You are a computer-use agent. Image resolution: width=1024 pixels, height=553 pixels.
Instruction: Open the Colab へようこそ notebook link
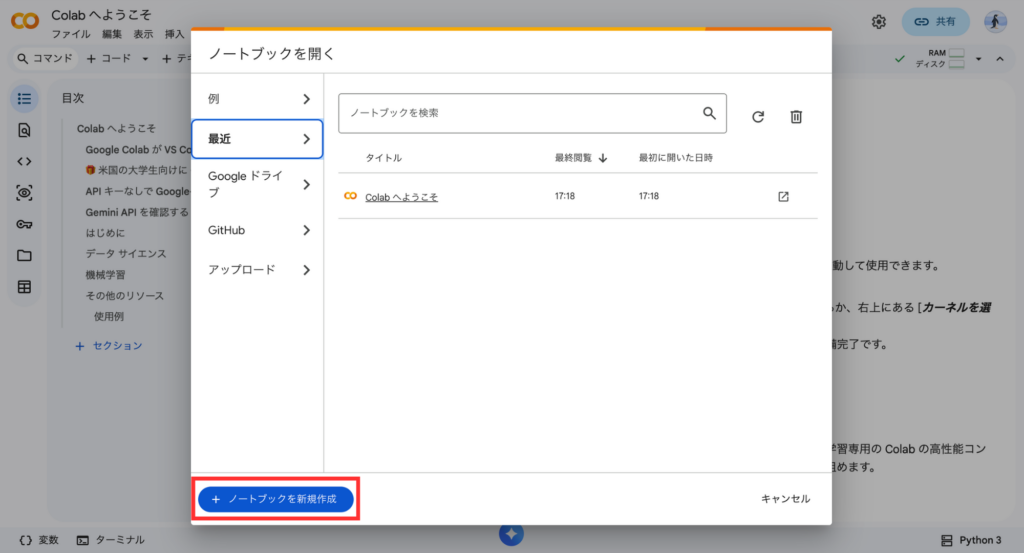click(401, 197)
